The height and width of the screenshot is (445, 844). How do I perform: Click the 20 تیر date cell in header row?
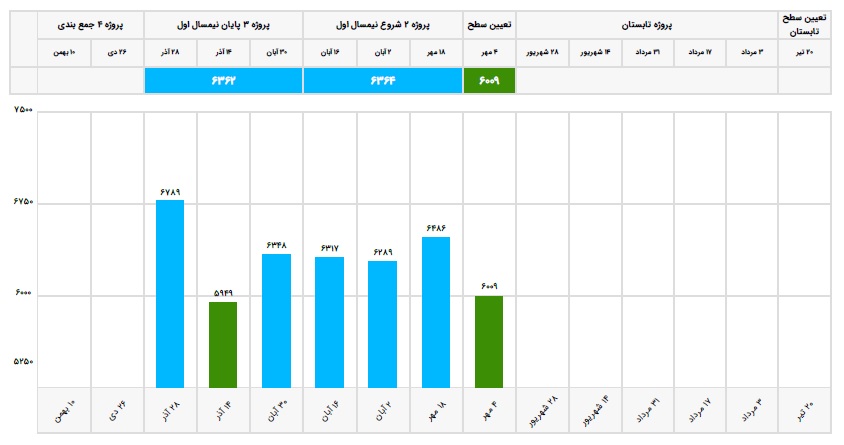tap(806, 53)
